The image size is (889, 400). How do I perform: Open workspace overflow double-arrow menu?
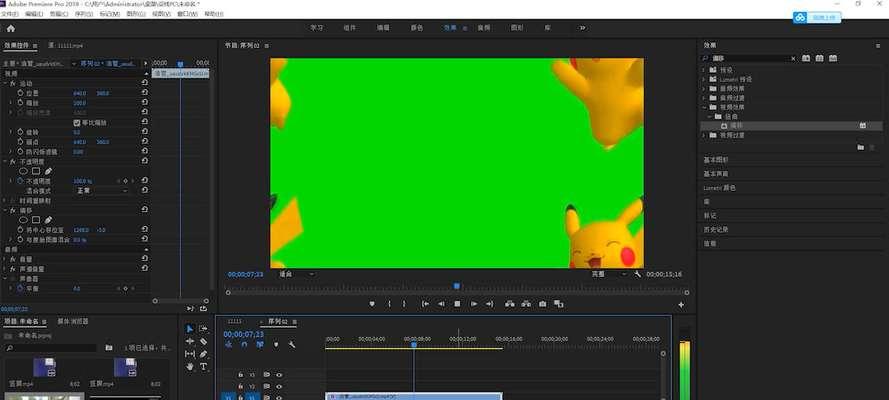pos(582,28)
